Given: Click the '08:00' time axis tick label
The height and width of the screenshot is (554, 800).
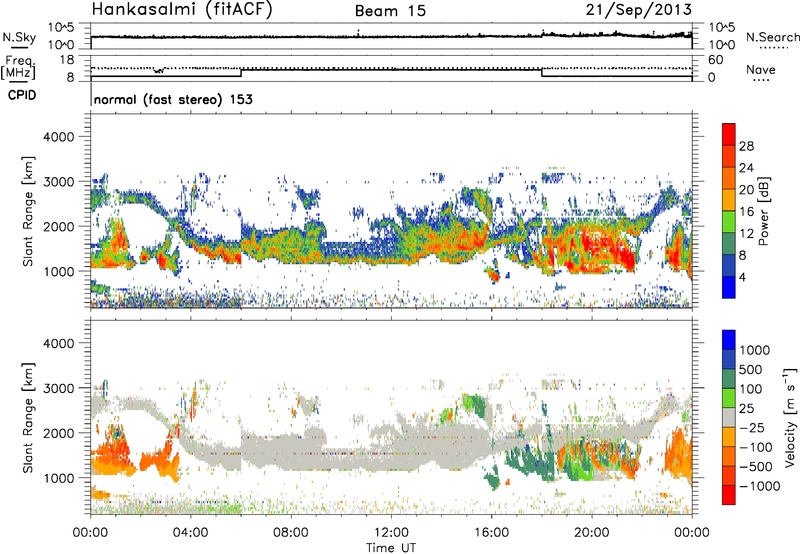Looking at the screenshot, I should coord(291,533).
